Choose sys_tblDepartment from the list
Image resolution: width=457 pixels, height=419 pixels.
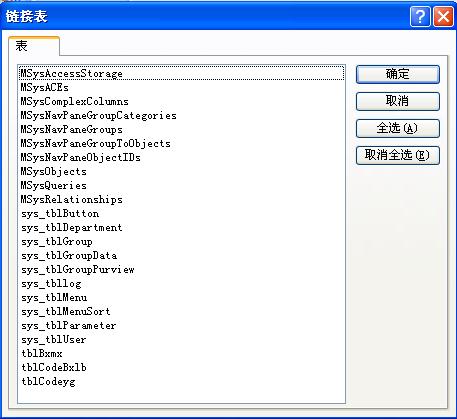182,227
